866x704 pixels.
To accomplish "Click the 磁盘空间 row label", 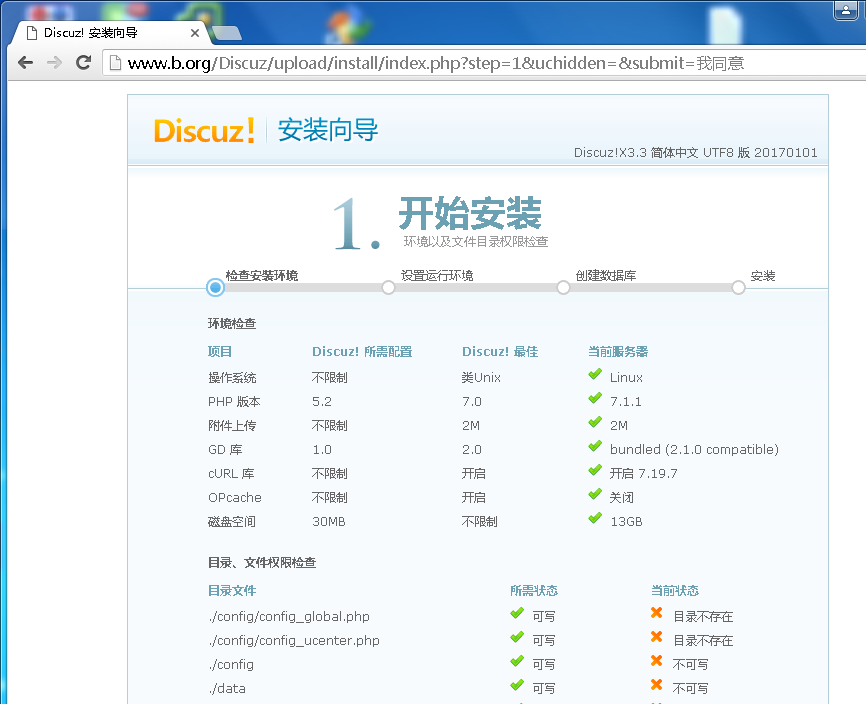I will point(232,522).
